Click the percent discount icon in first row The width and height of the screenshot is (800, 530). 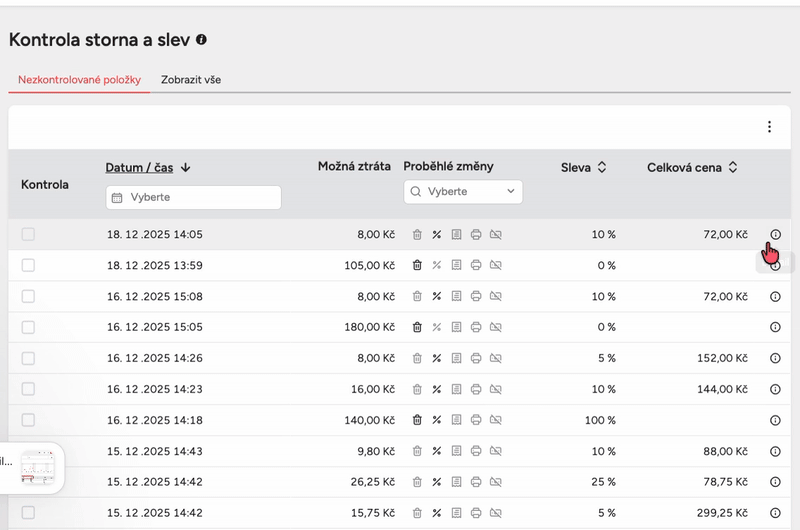436,235
